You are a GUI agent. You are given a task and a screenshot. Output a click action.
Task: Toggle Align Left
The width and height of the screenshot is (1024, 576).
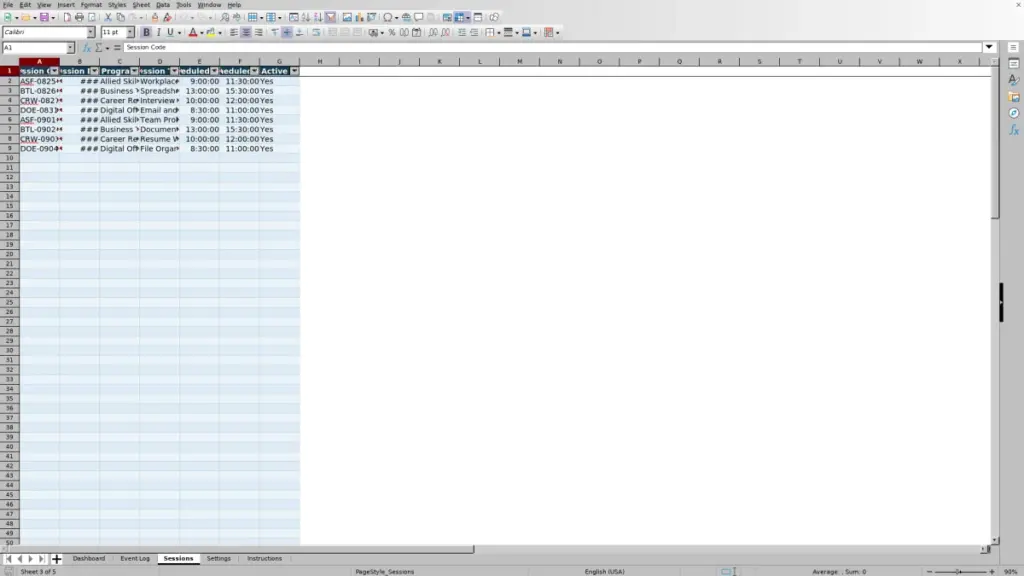(234, 32)
